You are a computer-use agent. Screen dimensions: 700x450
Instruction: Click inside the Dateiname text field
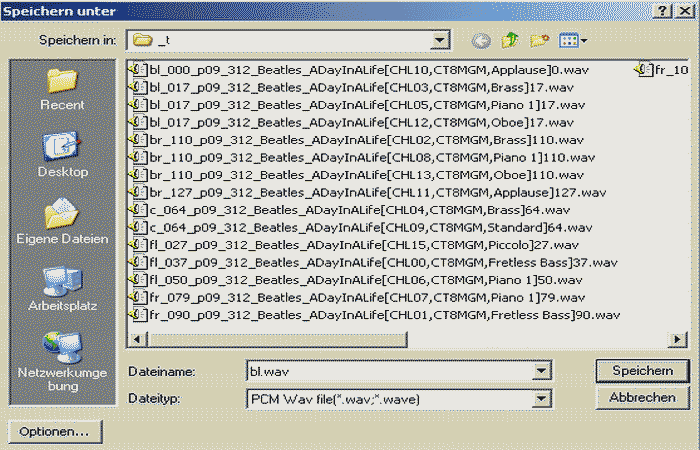tap(390, 371)
